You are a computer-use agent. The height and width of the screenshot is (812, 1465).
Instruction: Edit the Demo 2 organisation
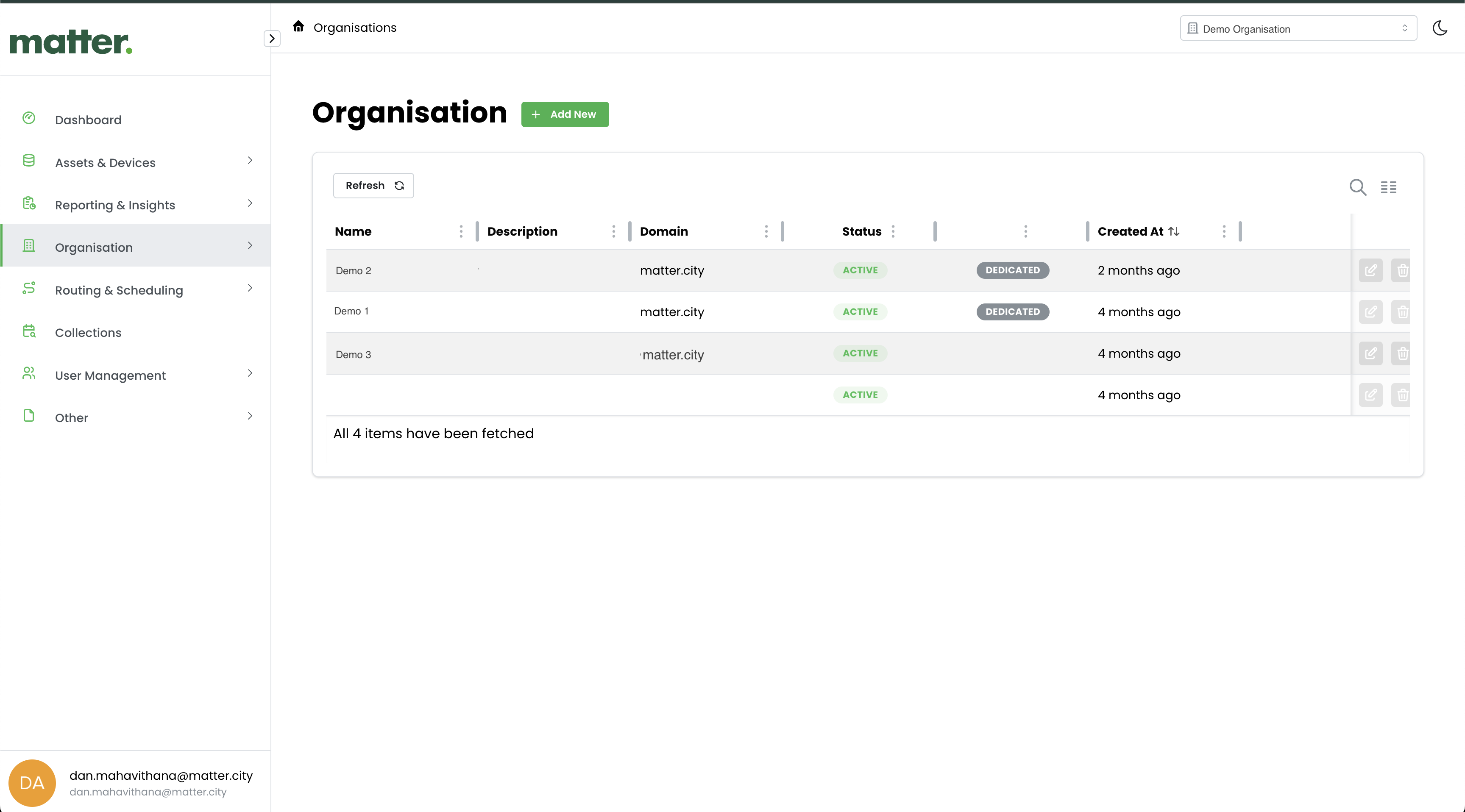(1370, 270)
